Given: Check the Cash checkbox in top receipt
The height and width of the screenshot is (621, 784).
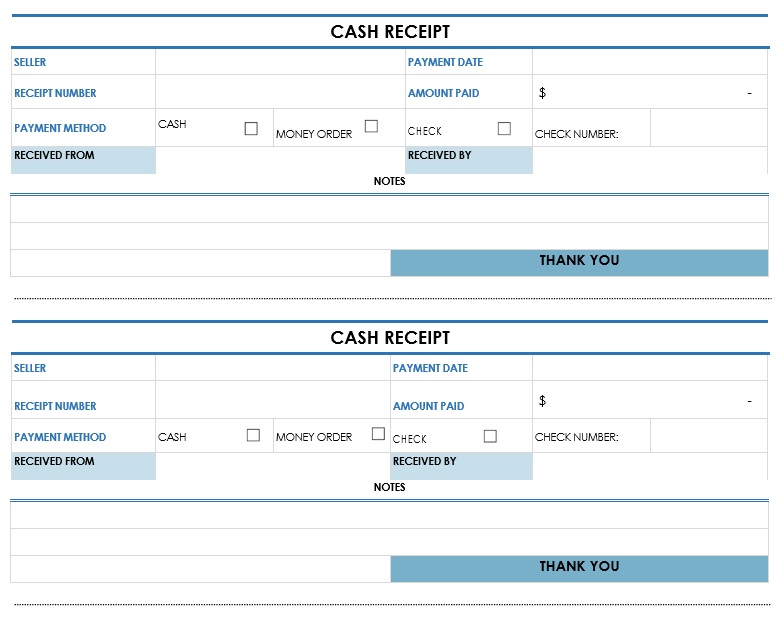Looking at the screenshot, I should (251, 128).
